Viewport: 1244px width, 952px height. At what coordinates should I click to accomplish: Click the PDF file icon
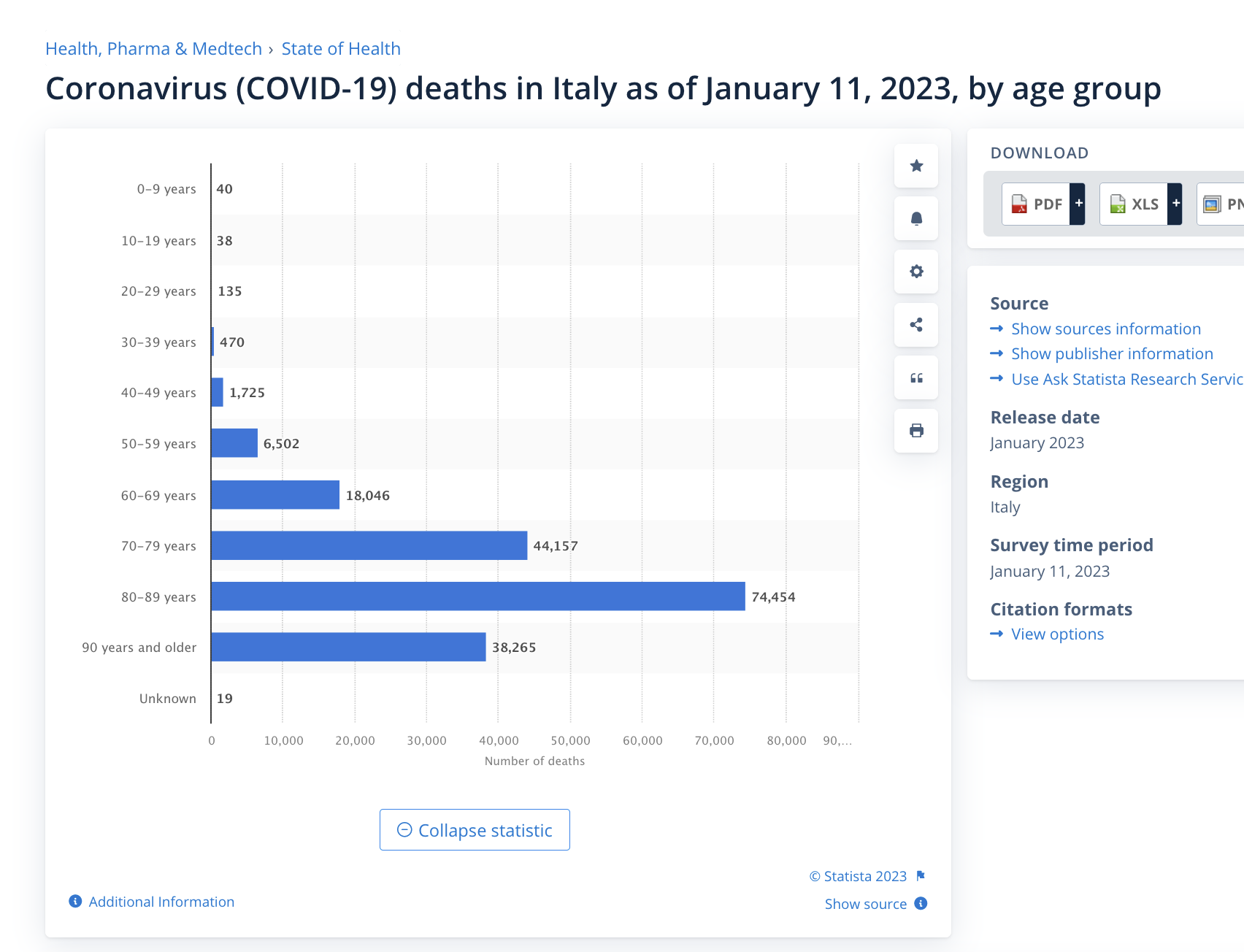point(1019,204)
